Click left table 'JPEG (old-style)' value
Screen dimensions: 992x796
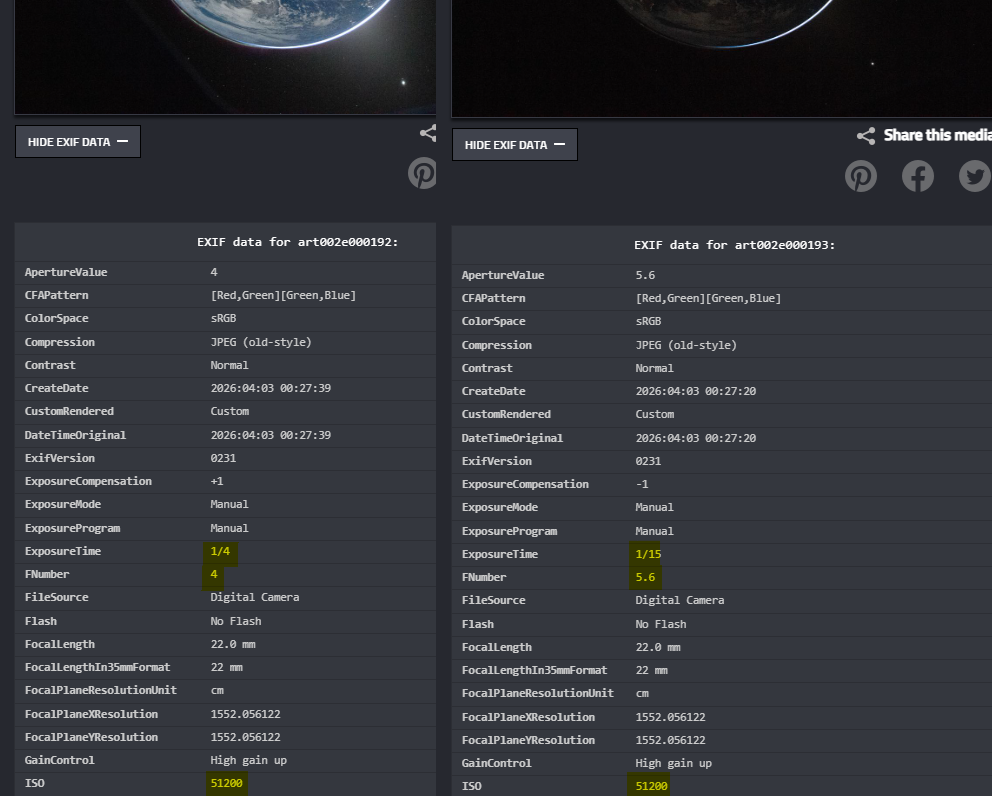pos(261,342)
